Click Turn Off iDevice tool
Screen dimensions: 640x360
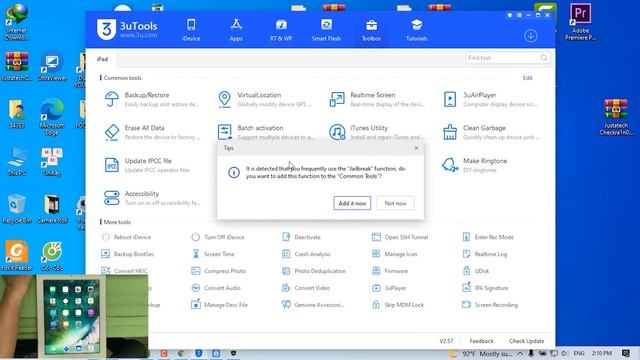pyautogui.click(x=218, y=237)
